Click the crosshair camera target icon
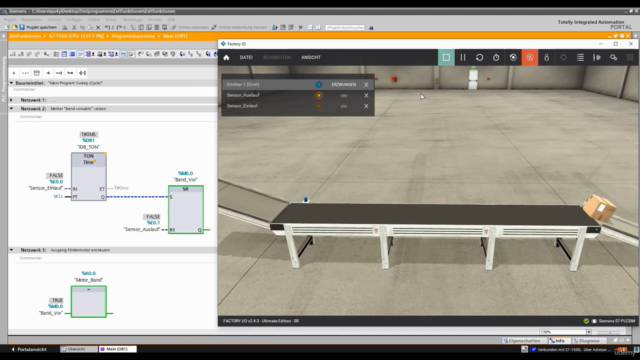The width and height of the screenshot is (640, 360). click(x=563, y=58)
